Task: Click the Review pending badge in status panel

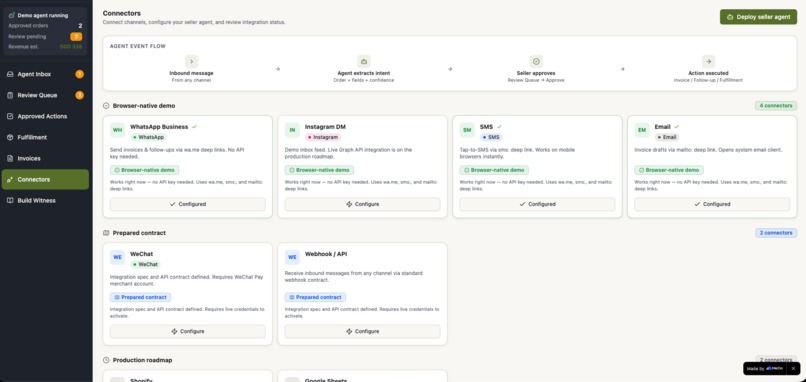Action: pos(76,37)
